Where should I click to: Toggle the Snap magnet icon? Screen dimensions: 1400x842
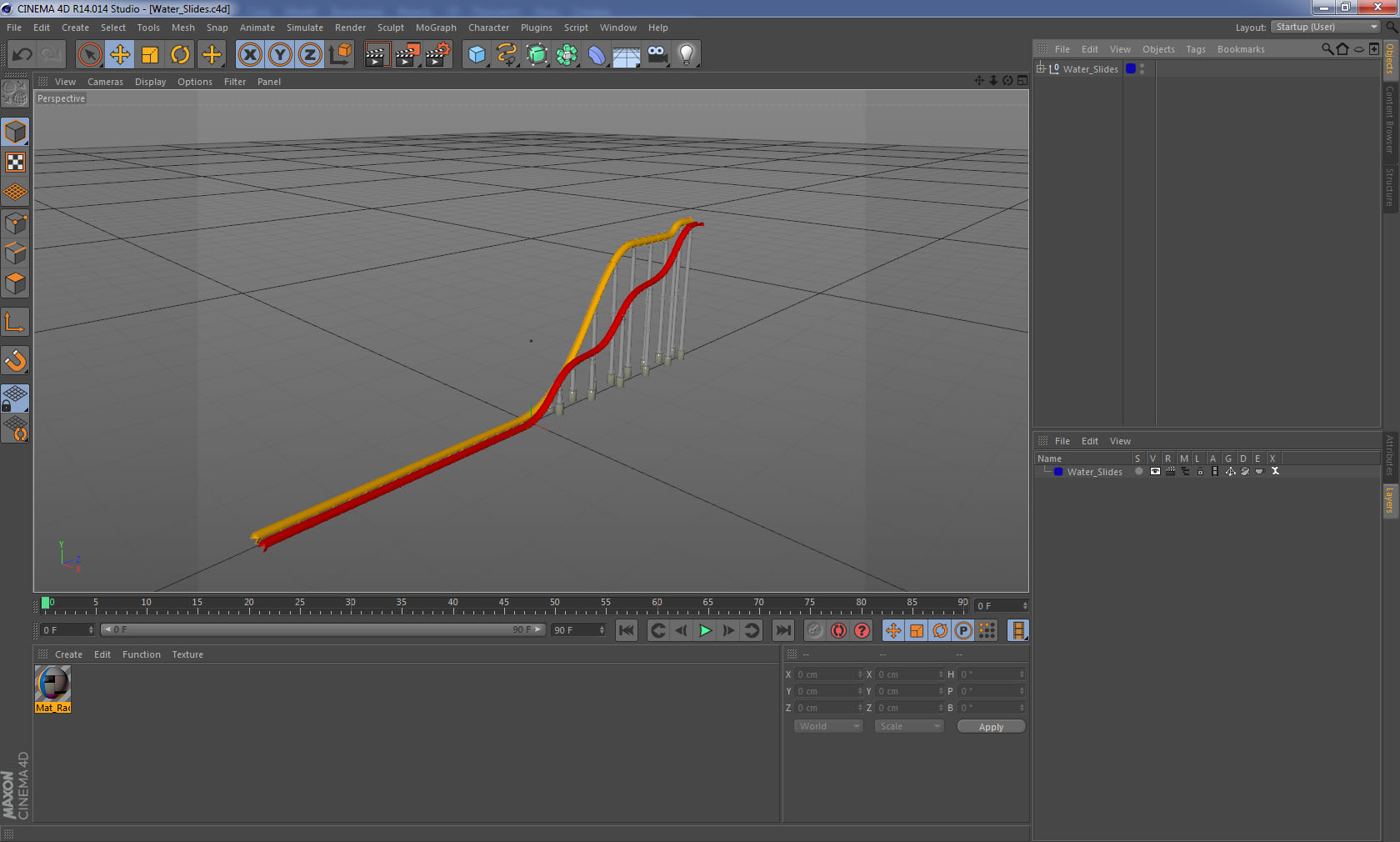pos(15,360)
